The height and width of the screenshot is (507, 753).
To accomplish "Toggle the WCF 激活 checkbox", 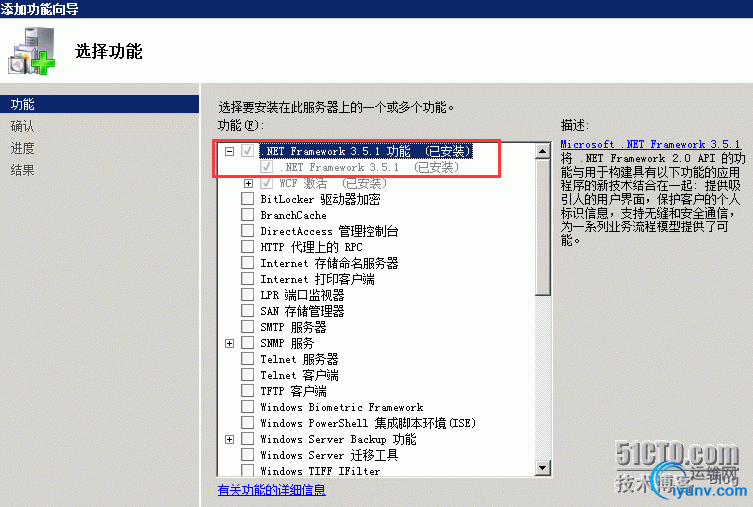I will (x=266, y=183).
